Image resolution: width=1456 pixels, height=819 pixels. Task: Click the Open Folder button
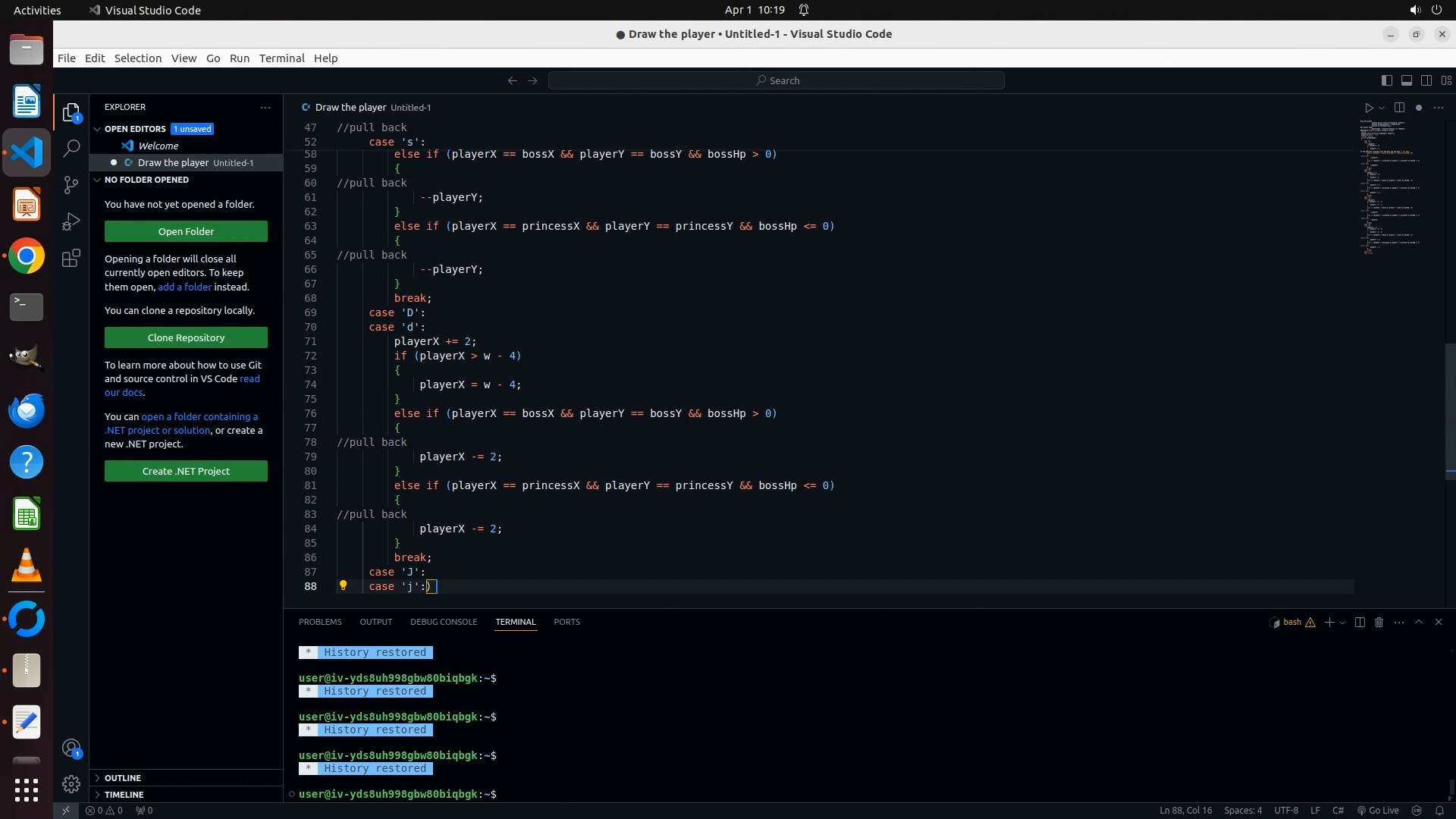[186, 231]
